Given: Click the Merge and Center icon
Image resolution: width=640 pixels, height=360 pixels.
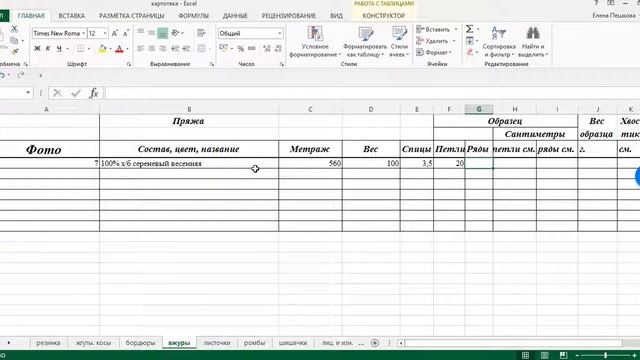Looking at the screenshot, I should tap(201, 49).
